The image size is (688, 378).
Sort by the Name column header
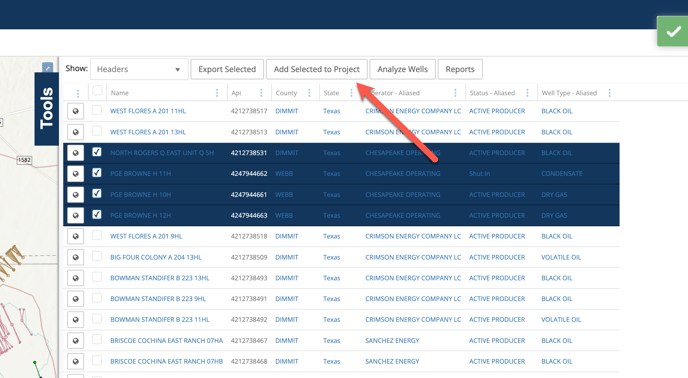tap(120, 93)
